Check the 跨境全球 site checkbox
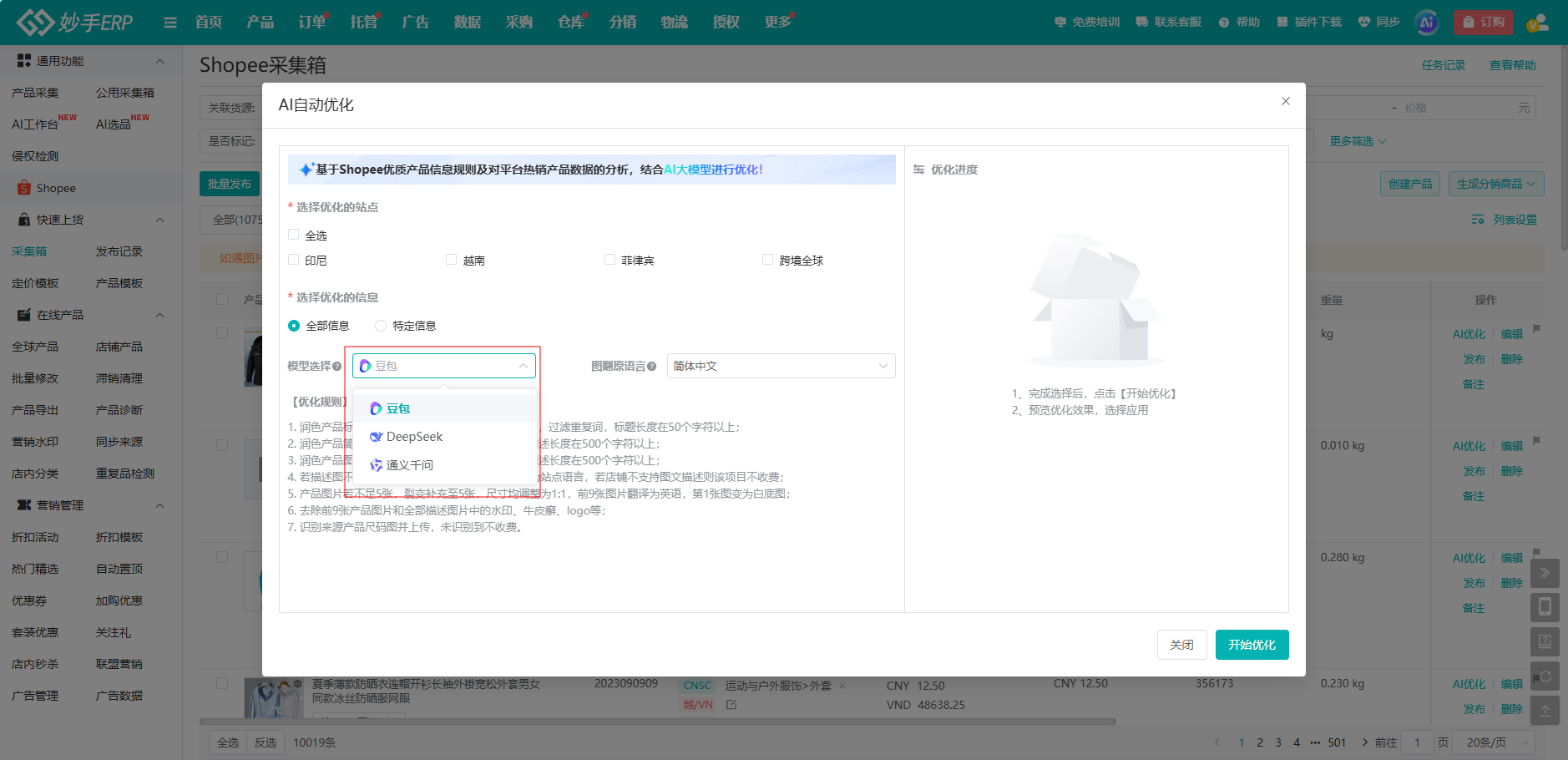 pyautogui.click(x=768, y=260)
